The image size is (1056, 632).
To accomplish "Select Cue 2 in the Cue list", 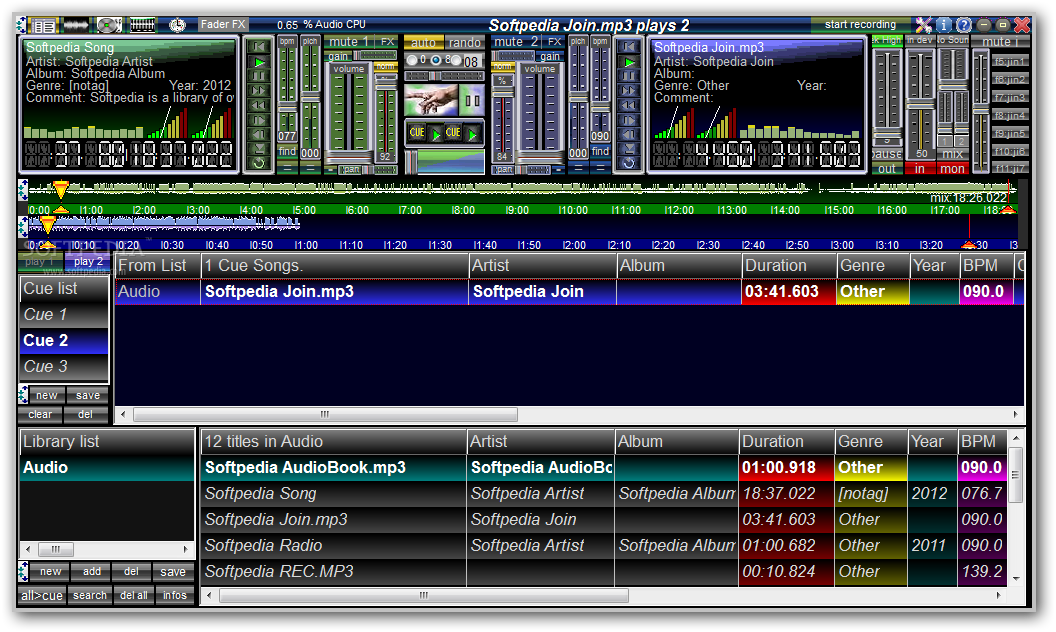I will coord(64,340).
